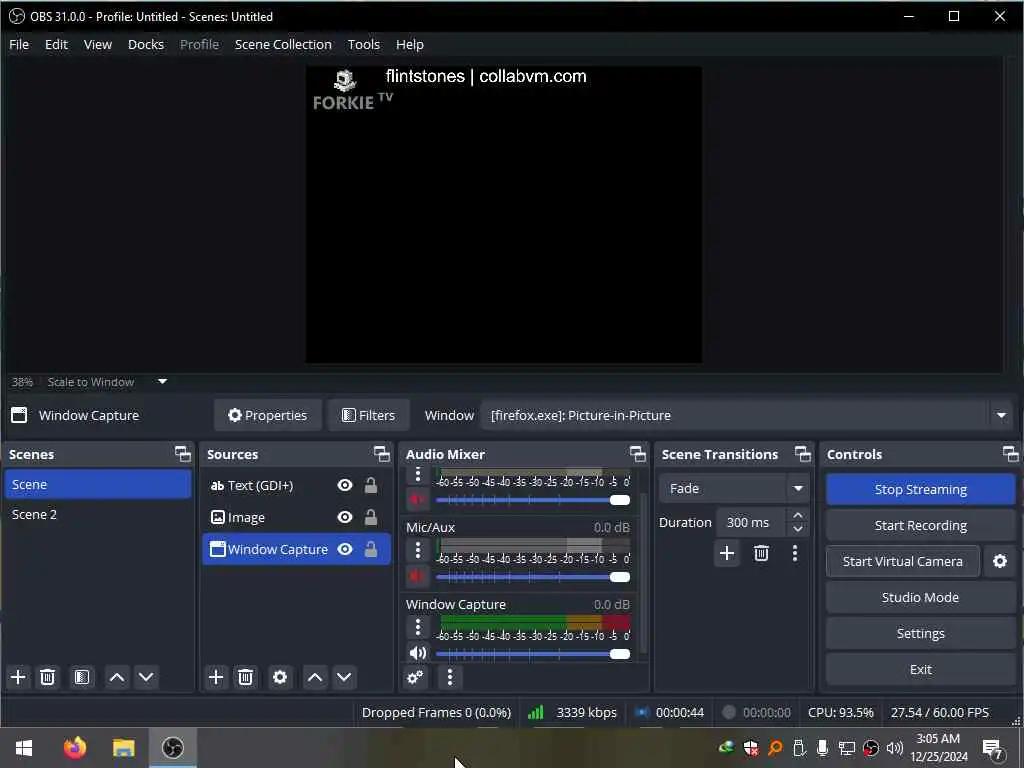Open Window Capture channel options dots
Screen dimensions: 1024x768
click(x=418, y=628)
